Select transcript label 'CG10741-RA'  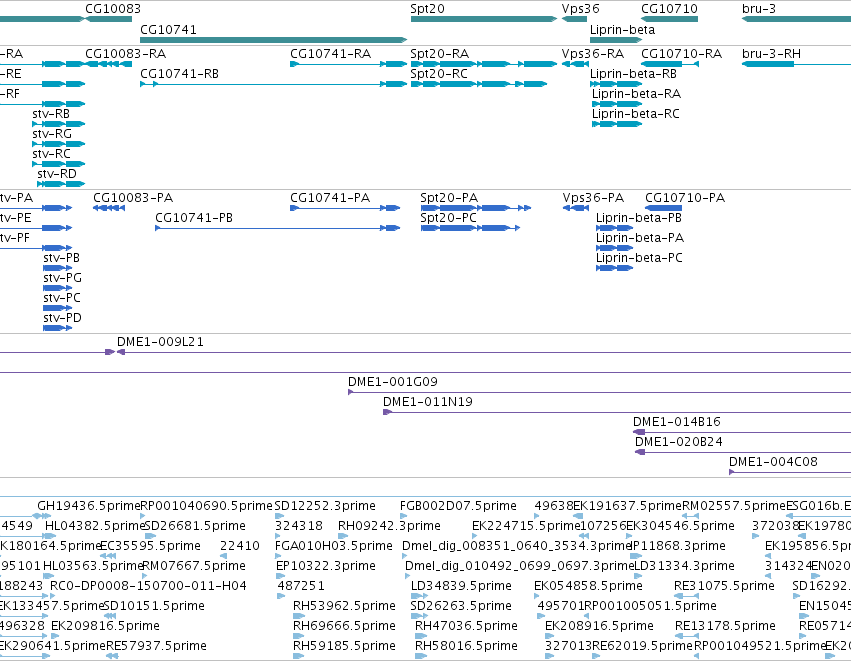(x=331, y=54)
